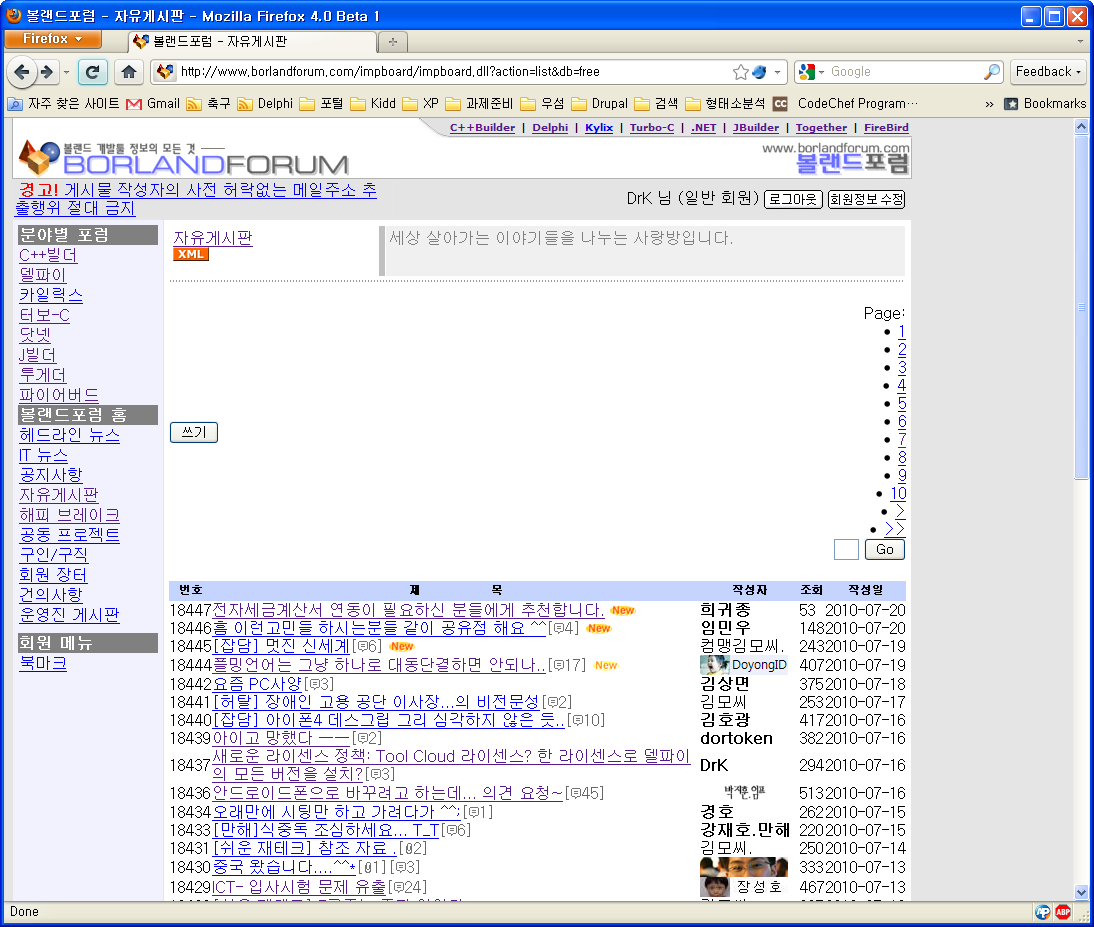Go to the Firefox Home page
This screenshot has width=1094, height=927.
[x=128, y=72]
